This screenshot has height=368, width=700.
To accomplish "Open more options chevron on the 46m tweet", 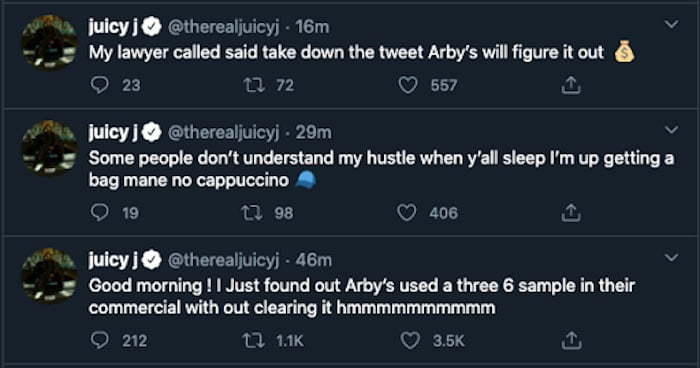I will [671, 257].
